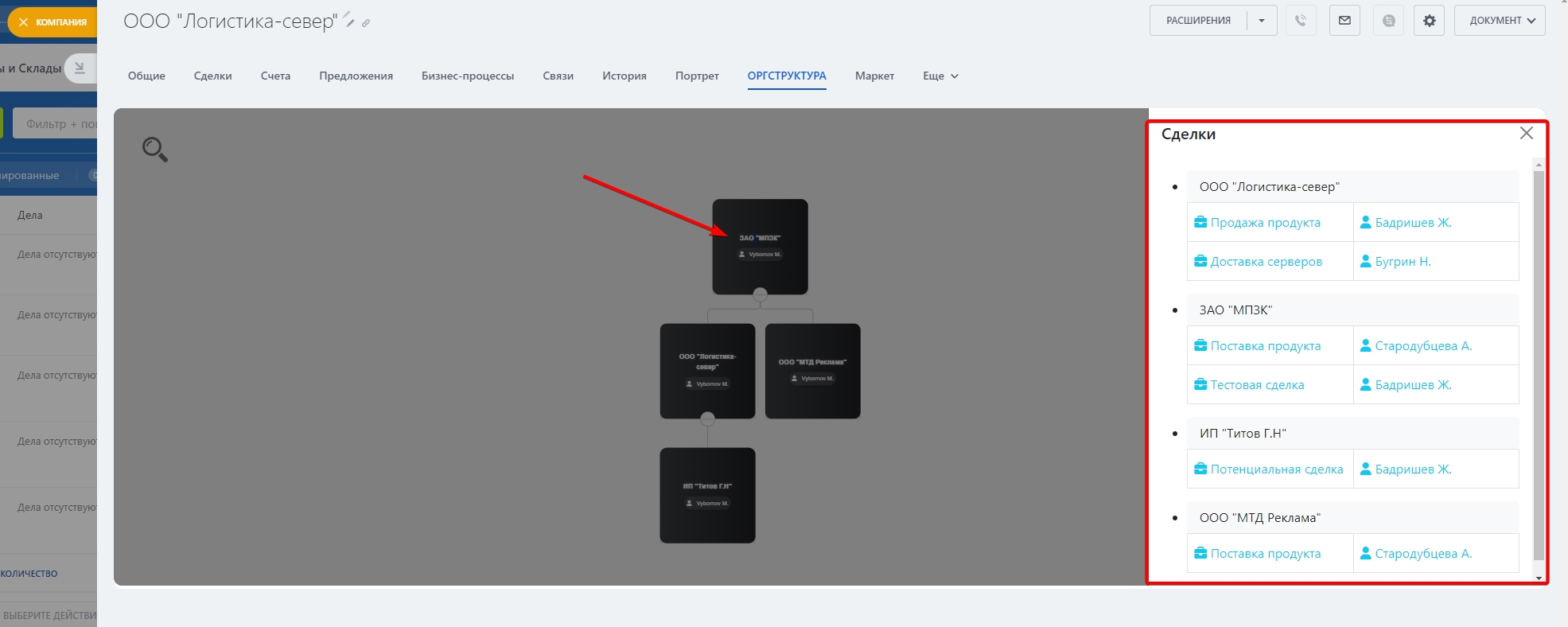1568x627 pixels.
Task: Click the ООО "Логистика-север" group header in panel
Action: (x=1352, y=187)
